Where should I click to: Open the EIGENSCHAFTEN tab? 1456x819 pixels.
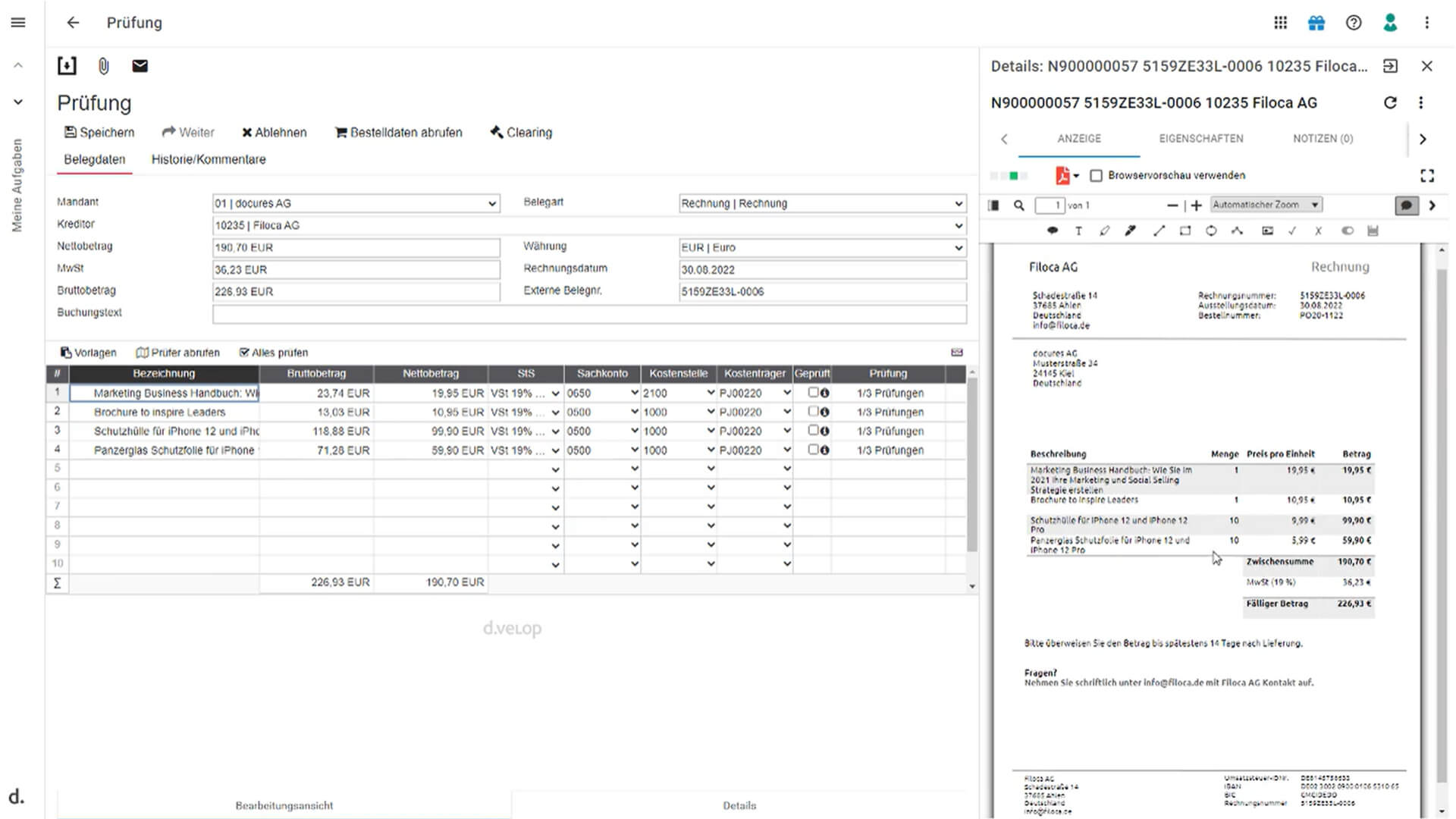click(x=1201, y=139)
